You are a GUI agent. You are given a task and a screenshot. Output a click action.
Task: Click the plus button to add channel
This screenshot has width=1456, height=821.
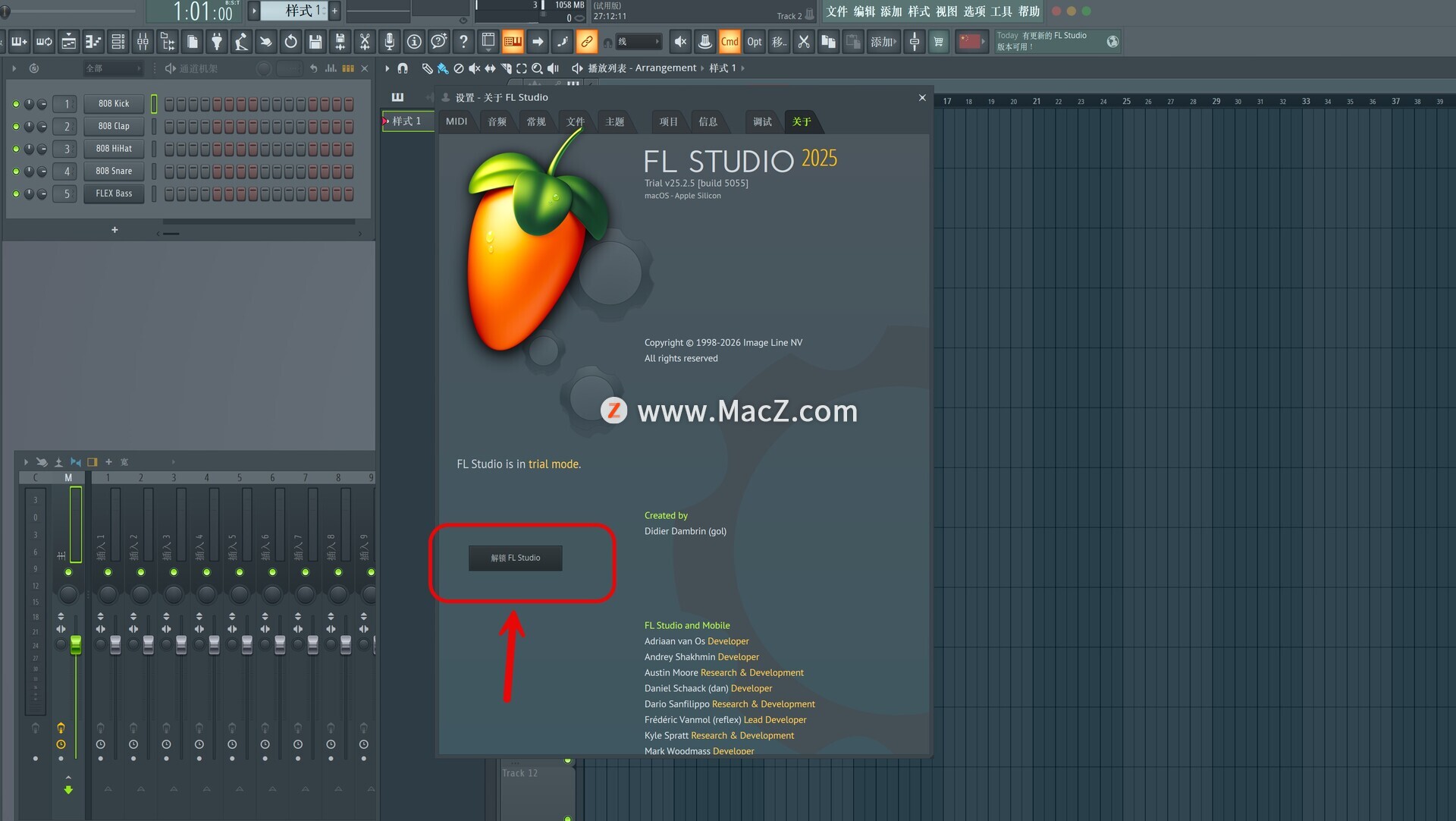[x=115, y=230]
